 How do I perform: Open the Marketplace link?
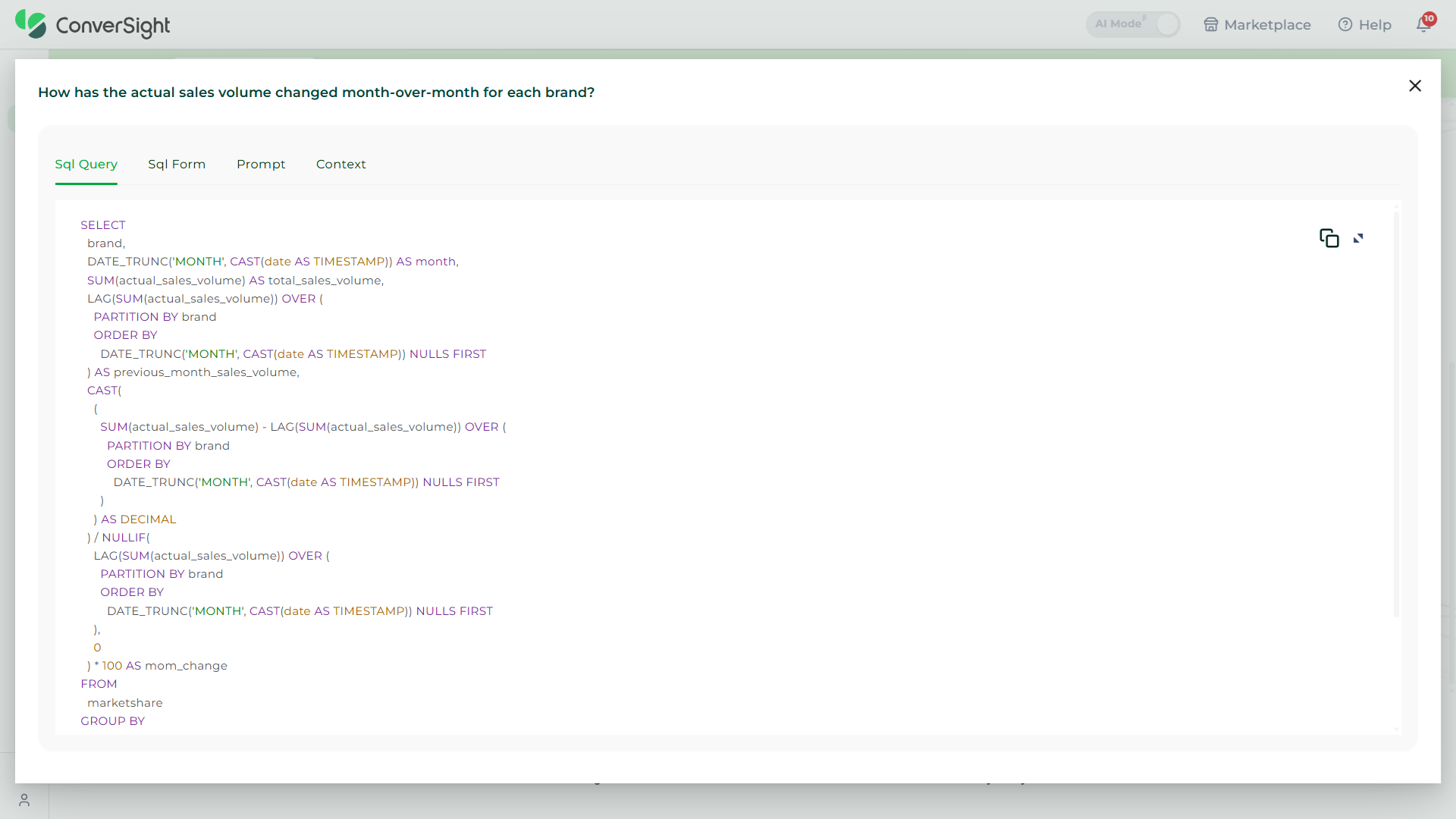click(1257, 25)
